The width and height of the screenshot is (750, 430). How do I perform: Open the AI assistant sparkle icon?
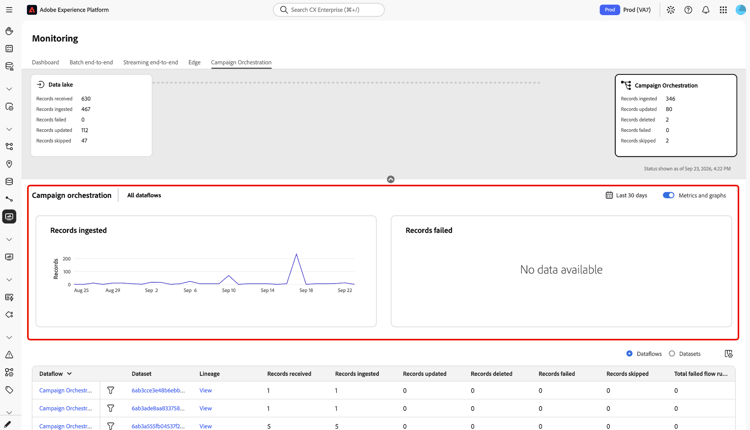[x=671, y=10]
